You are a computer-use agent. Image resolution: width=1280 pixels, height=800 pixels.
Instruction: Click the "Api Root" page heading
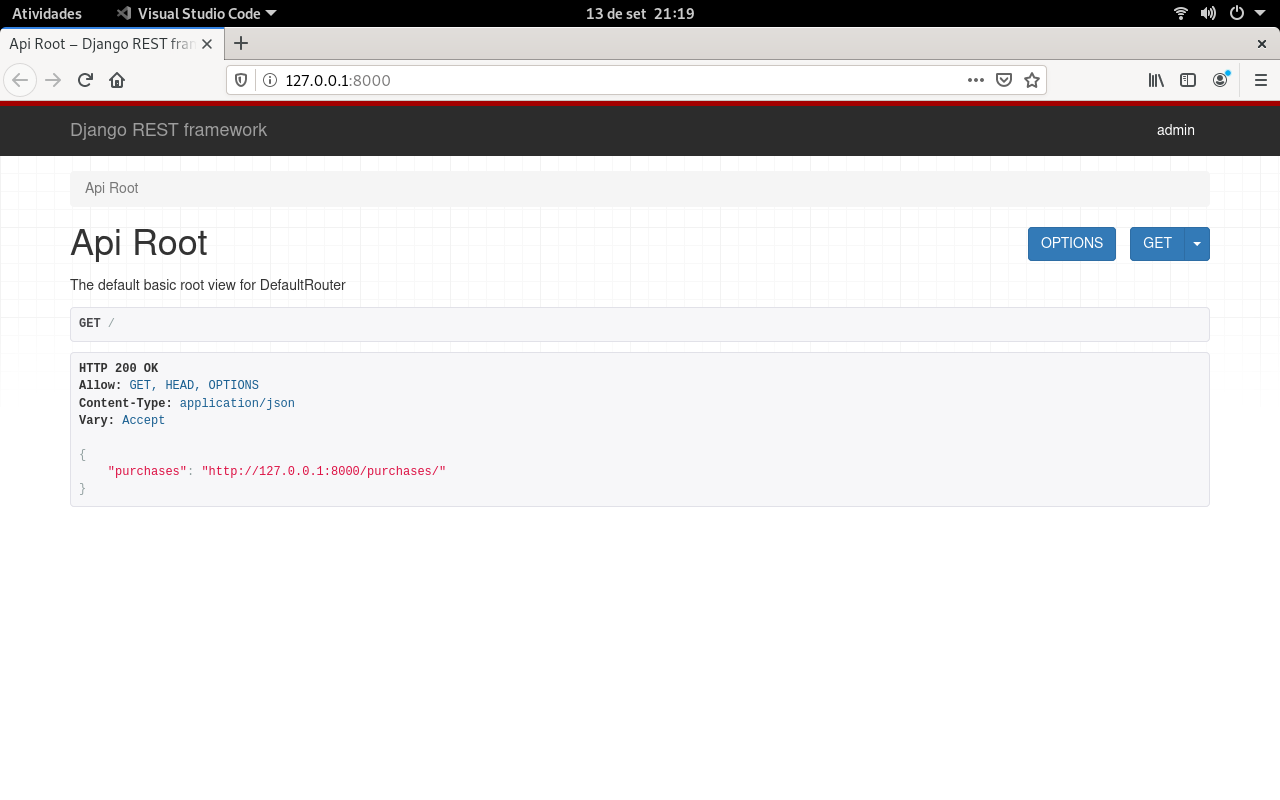(139, 243)
